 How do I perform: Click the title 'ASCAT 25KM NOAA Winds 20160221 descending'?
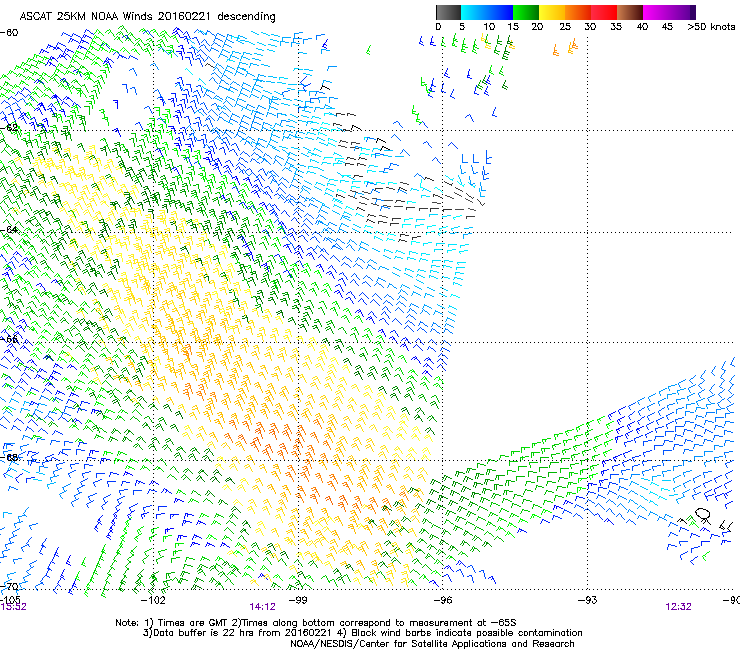(147, 17)
